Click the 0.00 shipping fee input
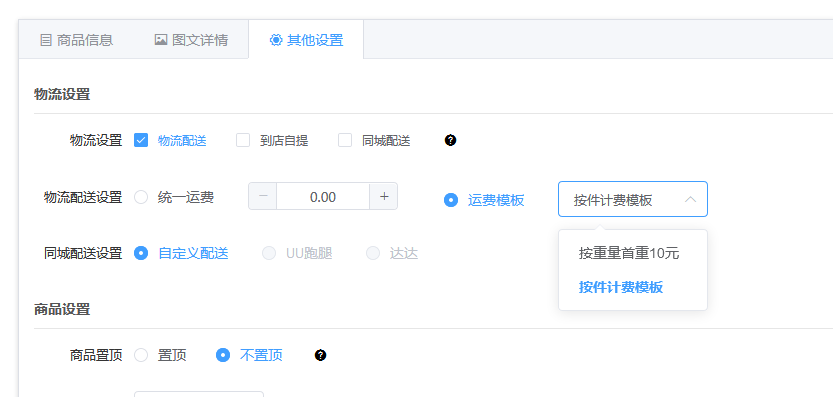Image resolution: width=833 pixels, height=397 pixels. point(323,197)
